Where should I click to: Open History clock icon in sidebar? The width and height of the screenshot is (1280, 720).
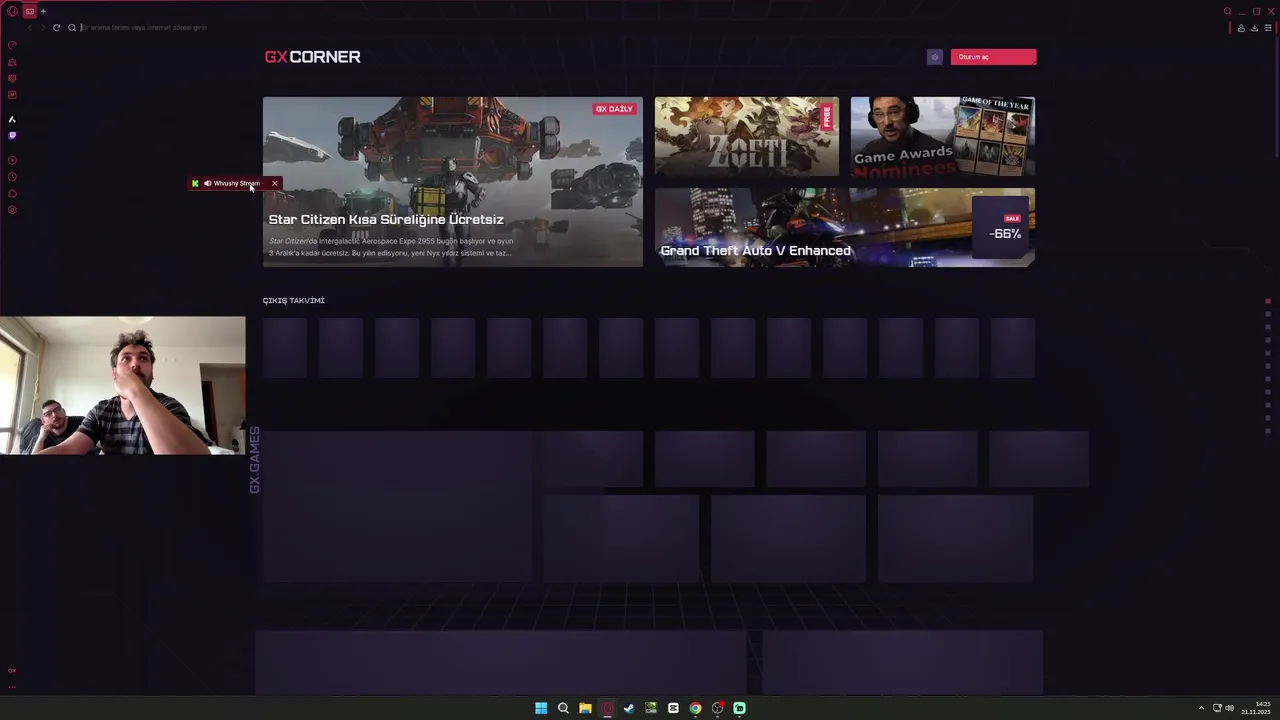pos(12,177)
